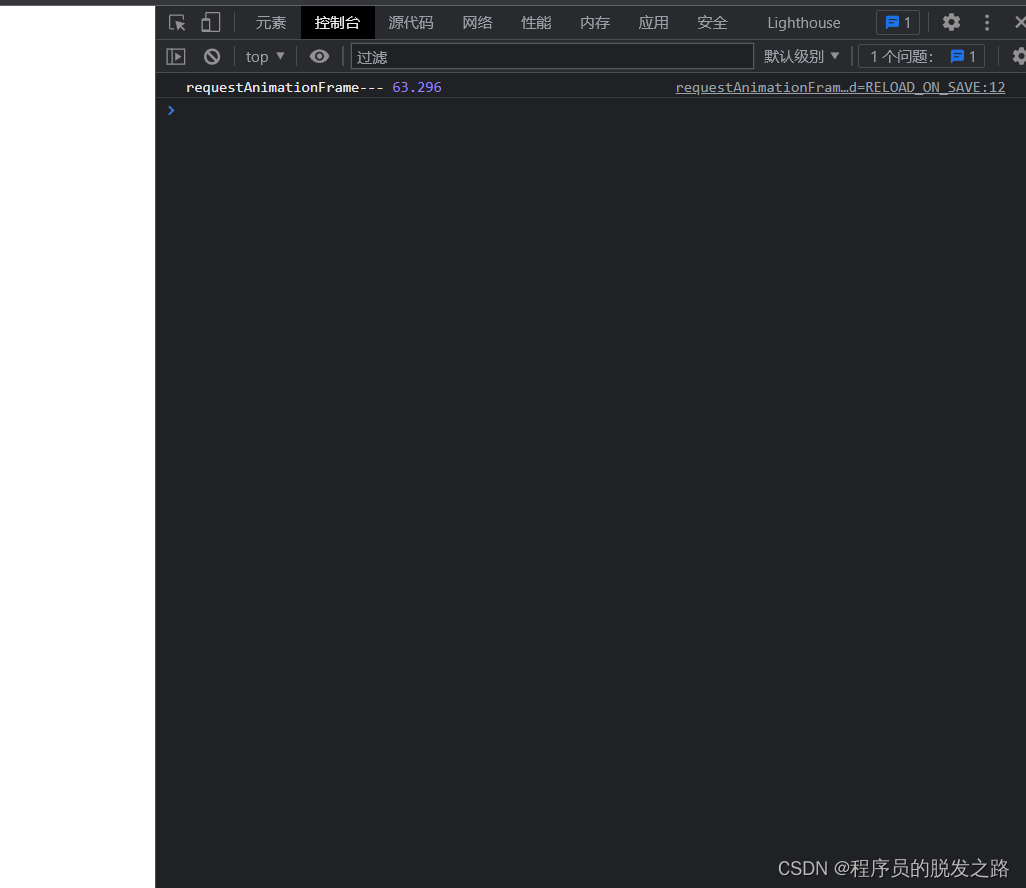Click inside the 过滤 filter input field
The width and height of the screenshot is (1026, 888).
550,56
